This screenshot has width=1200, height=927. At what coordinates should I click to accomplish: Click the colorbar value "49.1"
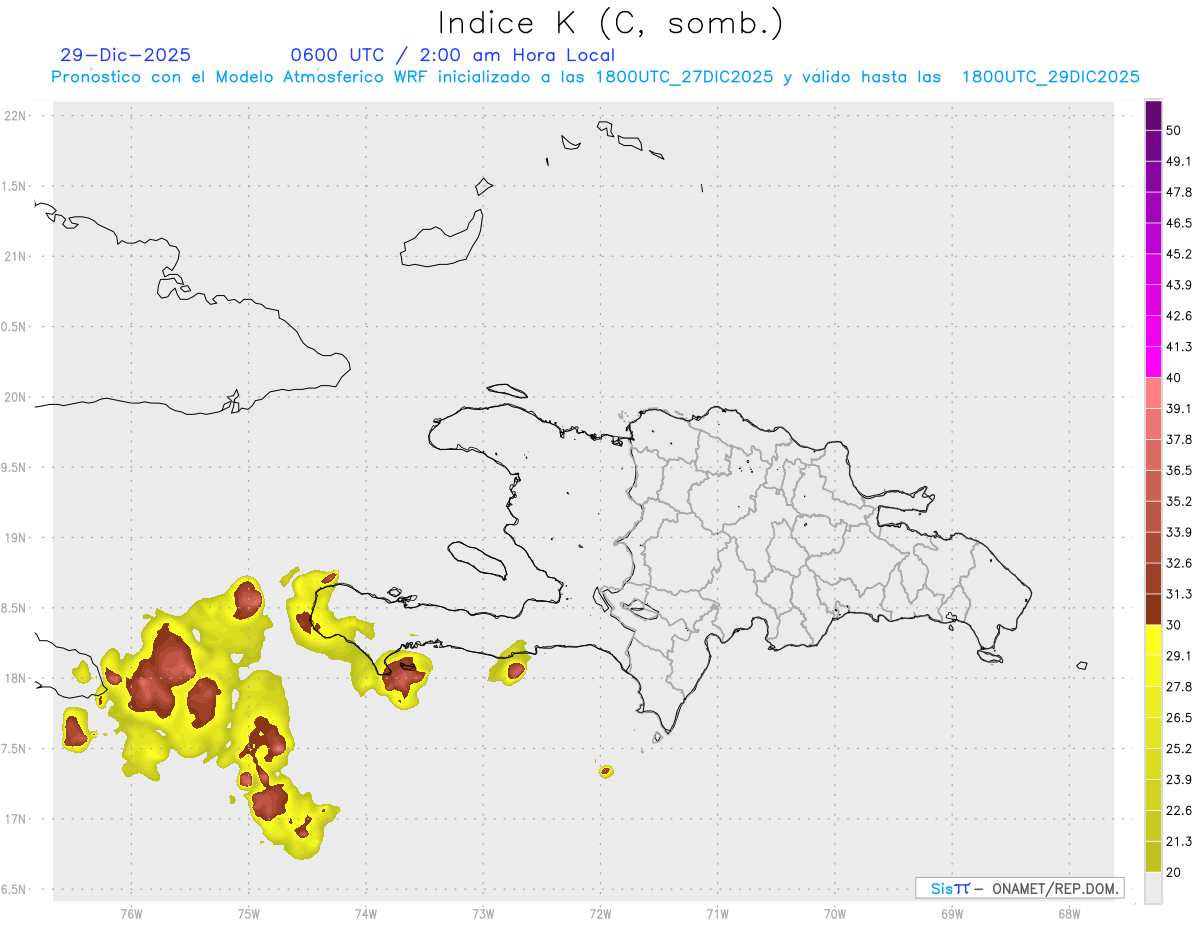click(x=1179, y=161)
